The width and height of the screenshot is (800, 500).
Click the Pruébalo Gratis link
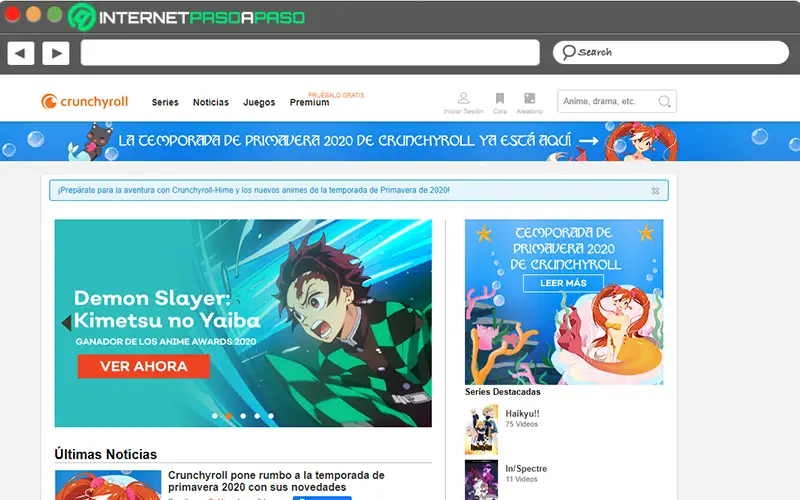tap(336, 95)
